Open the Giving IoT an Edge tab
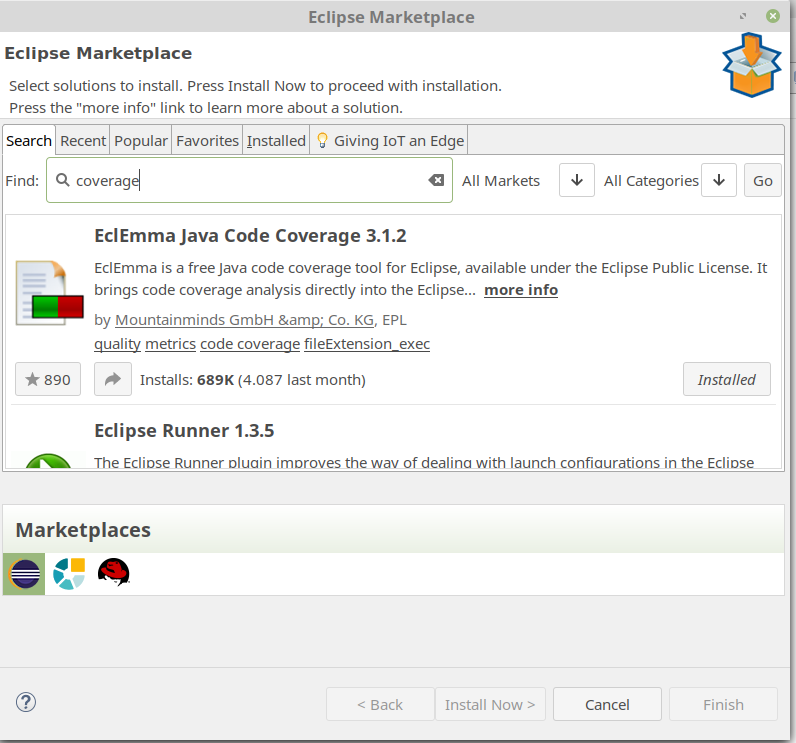 point(389,141)
